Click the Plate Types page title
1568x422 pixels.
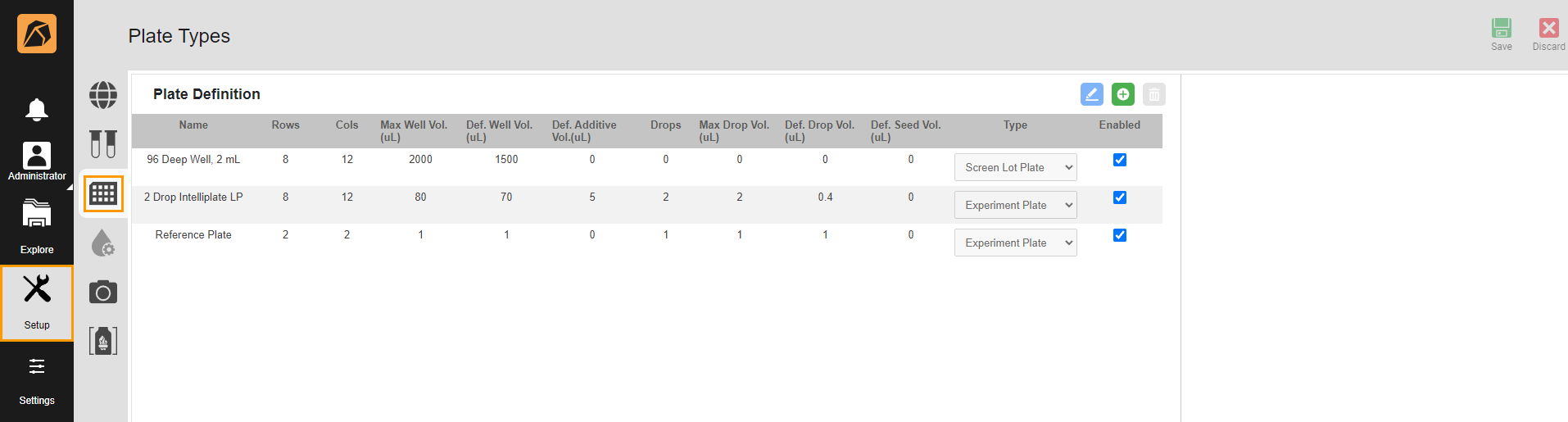pos(179,36)
